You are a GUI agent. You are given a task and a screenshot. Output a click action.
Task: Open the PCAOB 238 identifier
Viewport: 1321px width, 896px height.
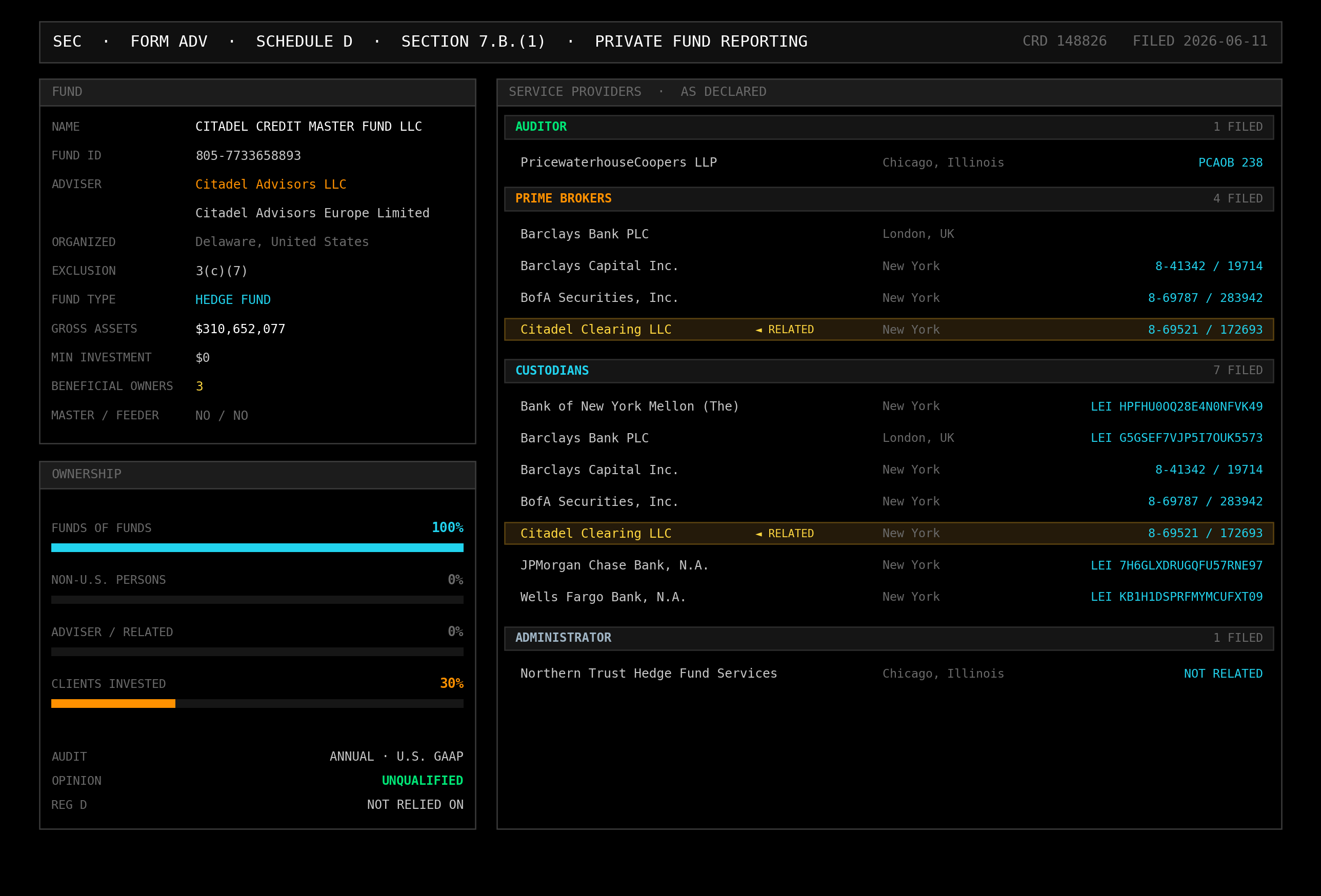tap(1230, 162)
